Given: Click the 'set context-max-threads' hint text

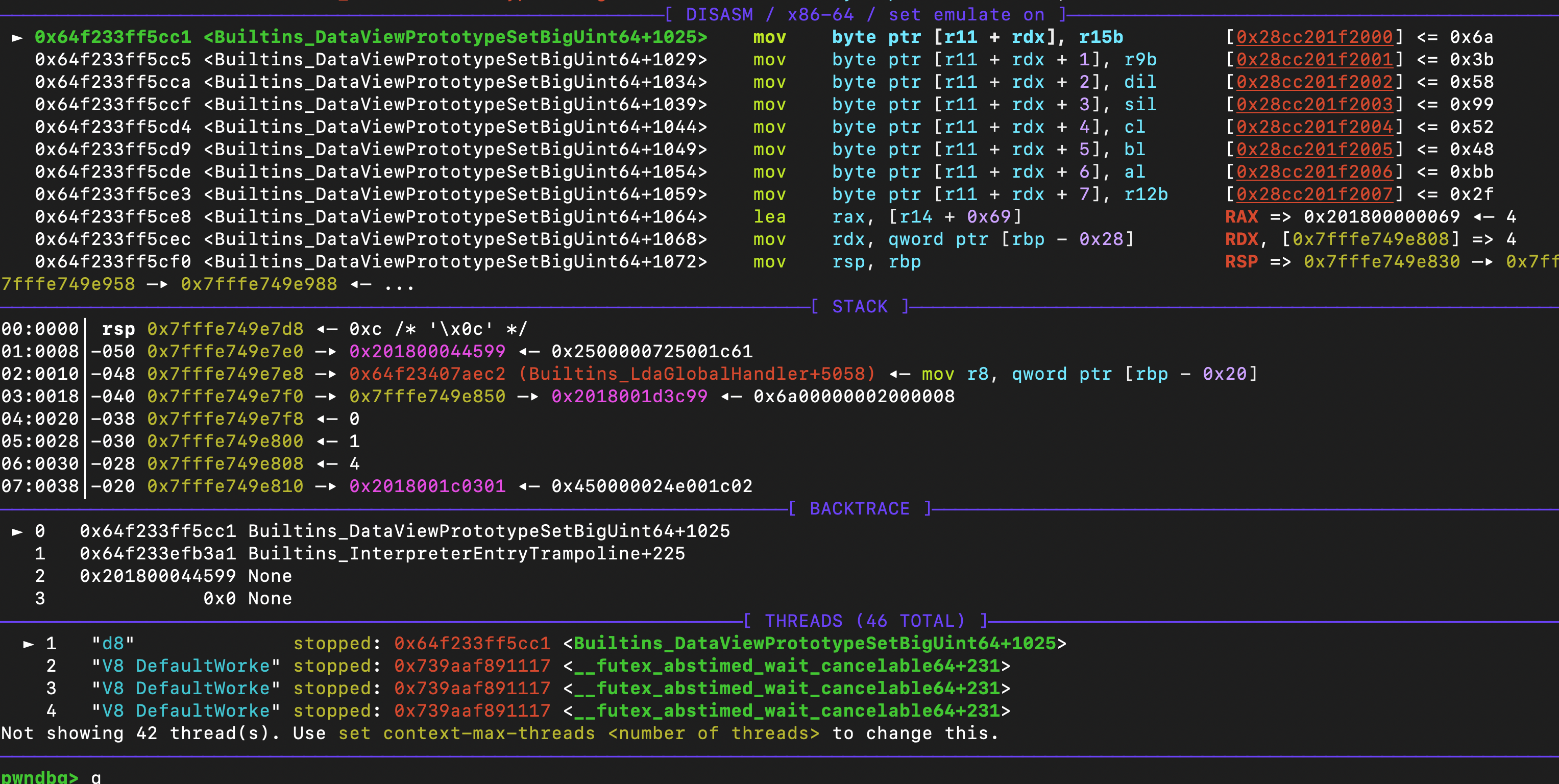Looking at the screenshot, I should coord(466,733).
